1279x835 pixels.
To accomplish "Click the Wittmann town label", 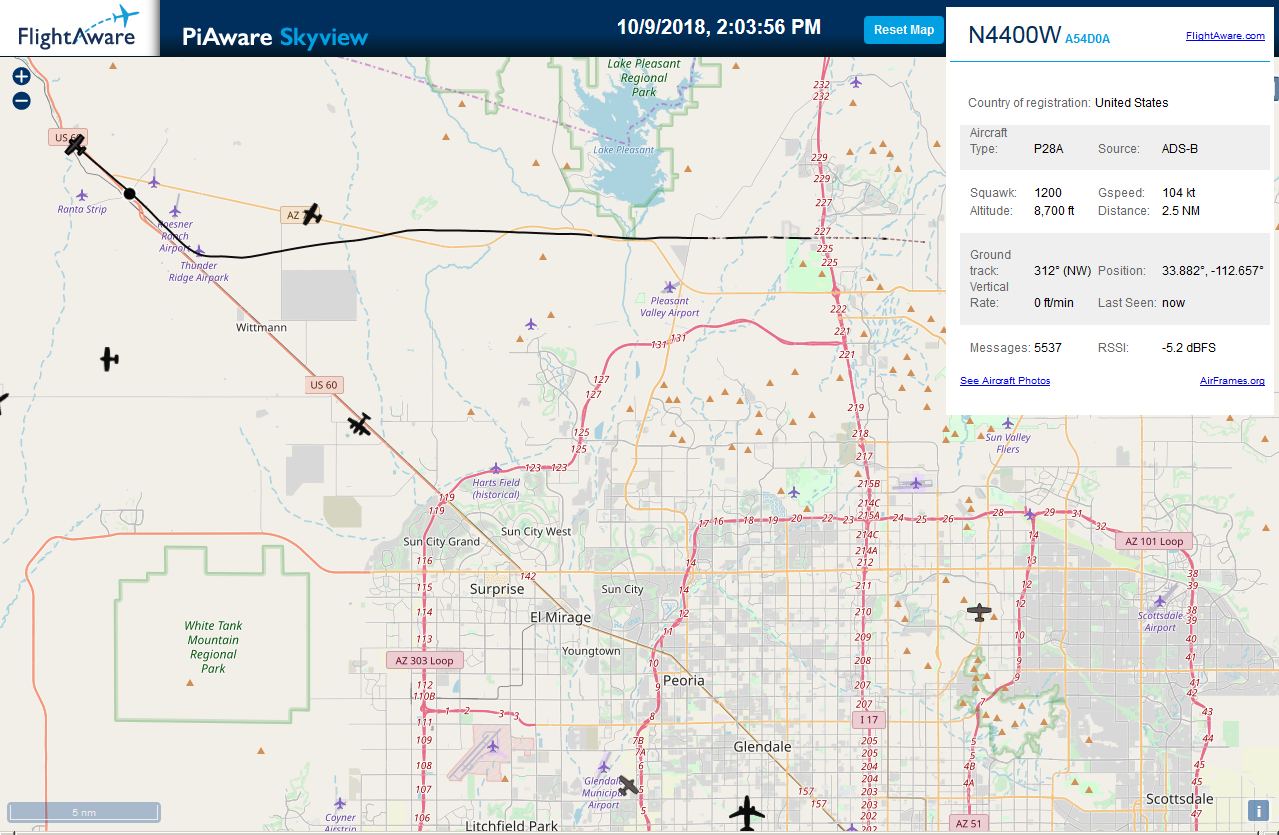I will 260,327.
